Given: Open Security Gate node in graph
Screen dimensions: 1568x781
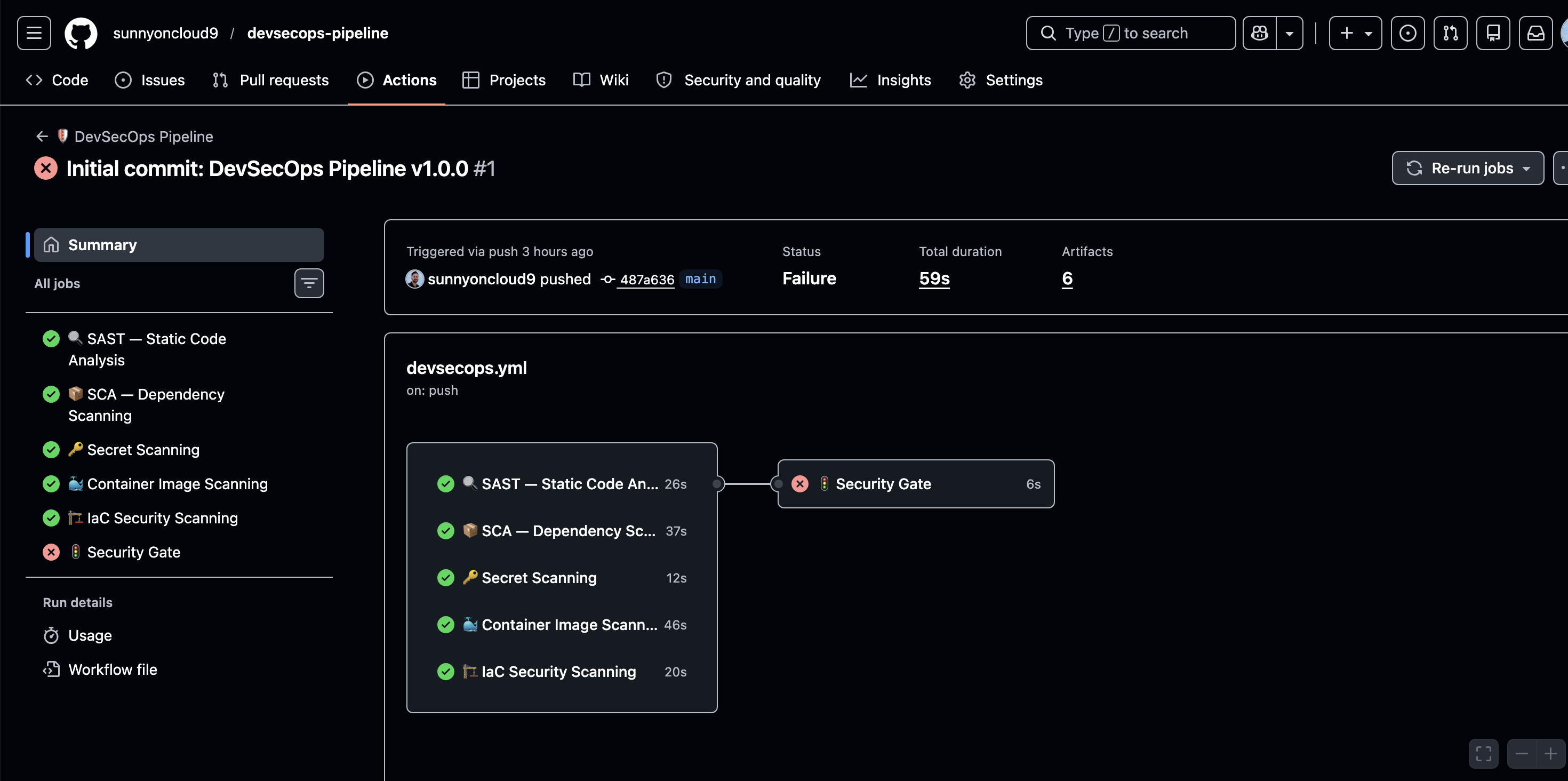Looking at the screenshot, I should (916, 484).
